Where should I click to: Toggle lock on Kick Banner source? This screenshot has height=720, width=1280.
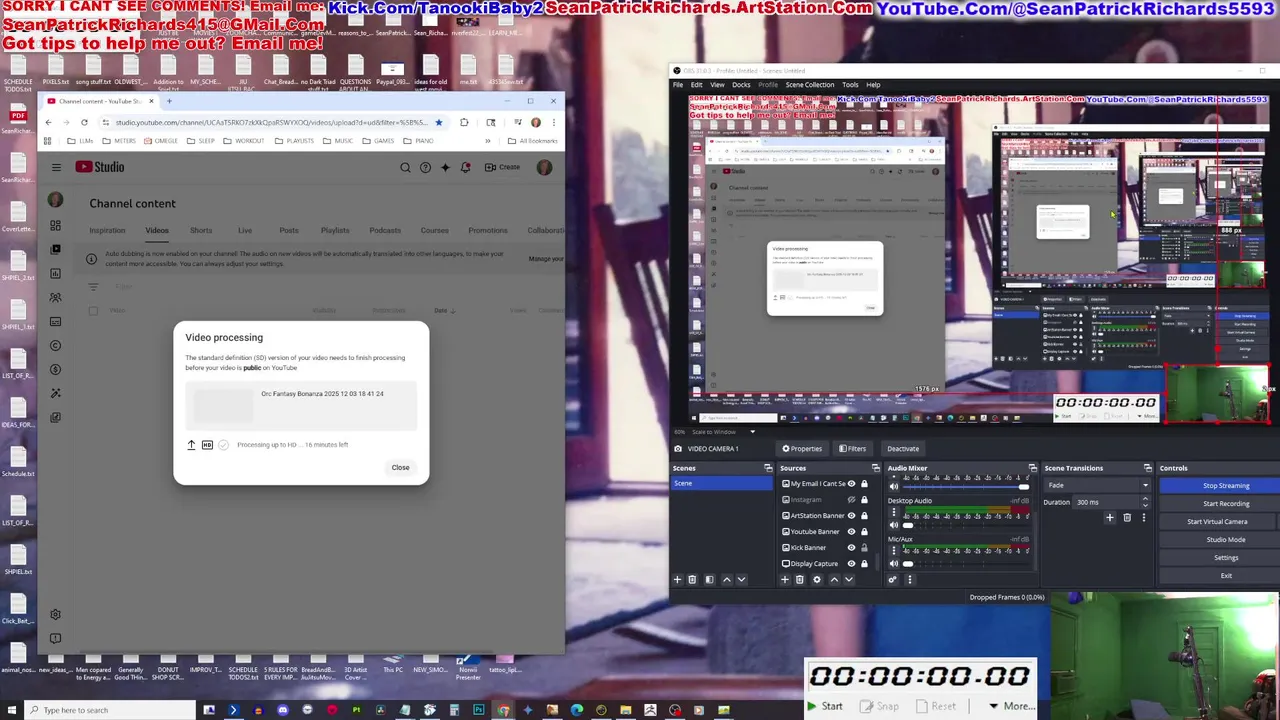tap(865, 548)
